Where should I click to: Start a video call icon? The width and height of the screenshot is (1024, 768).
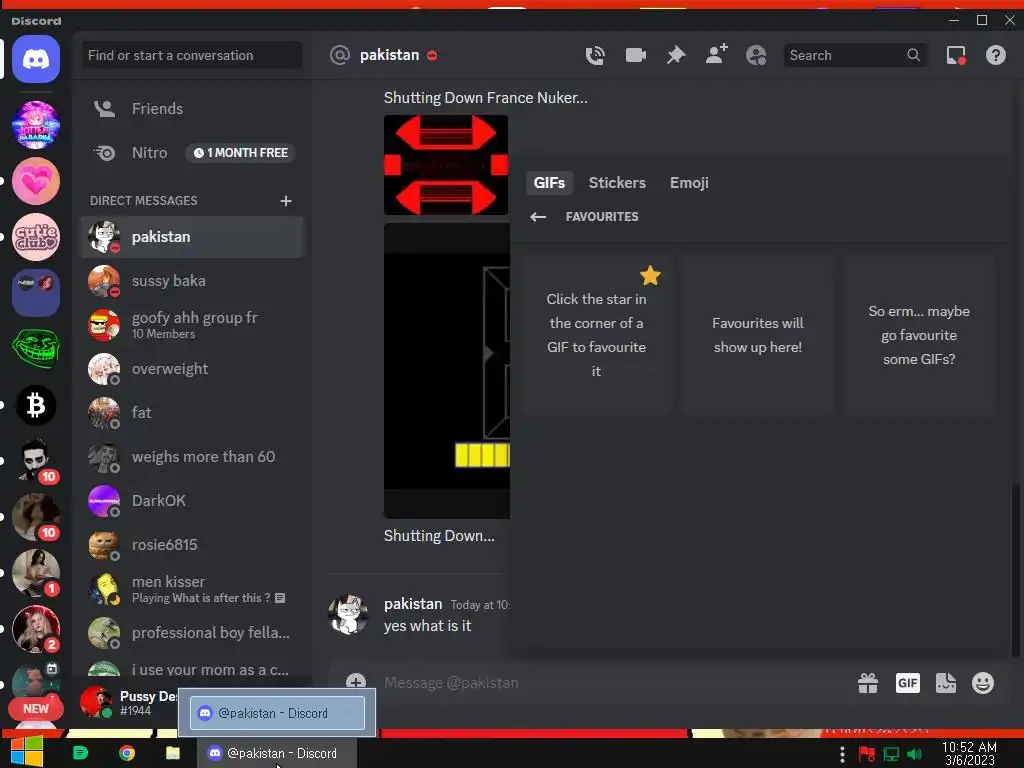click(635, 56)
